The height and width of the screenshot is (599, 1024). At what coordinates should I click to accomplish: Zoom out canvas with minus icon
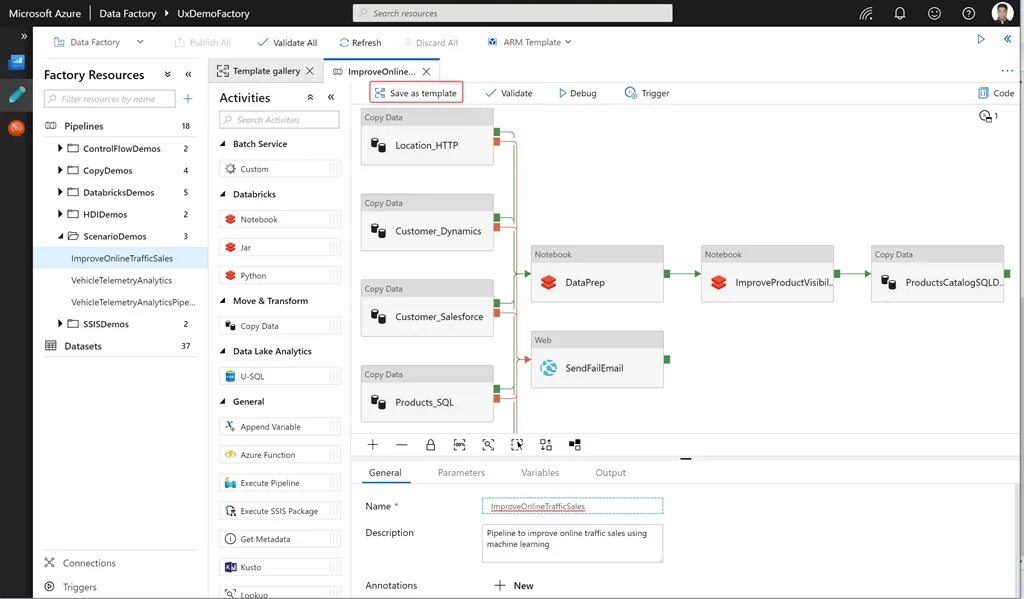click(402, 445)
